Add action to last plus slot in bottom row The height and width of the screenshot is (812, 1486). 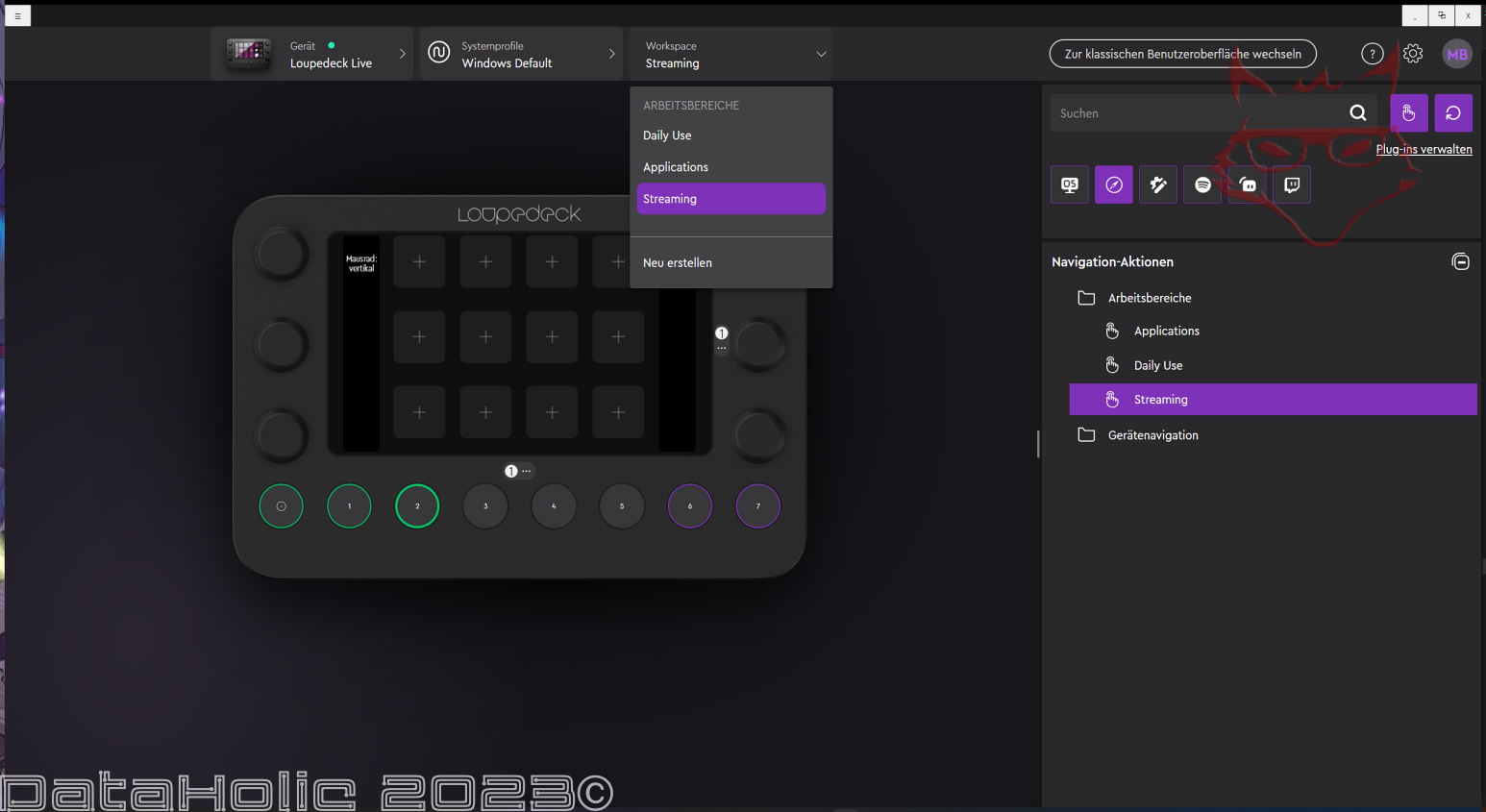pos(618,412)
